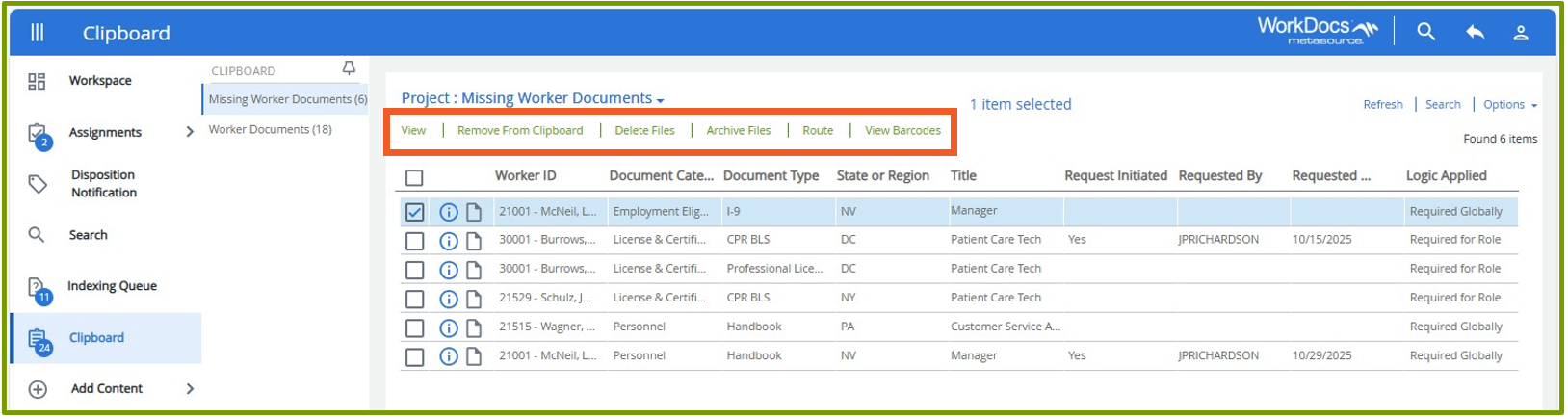Screen dimensions: 1568x419
Task: Click Remove From Clipboard link
Action: 519,131
